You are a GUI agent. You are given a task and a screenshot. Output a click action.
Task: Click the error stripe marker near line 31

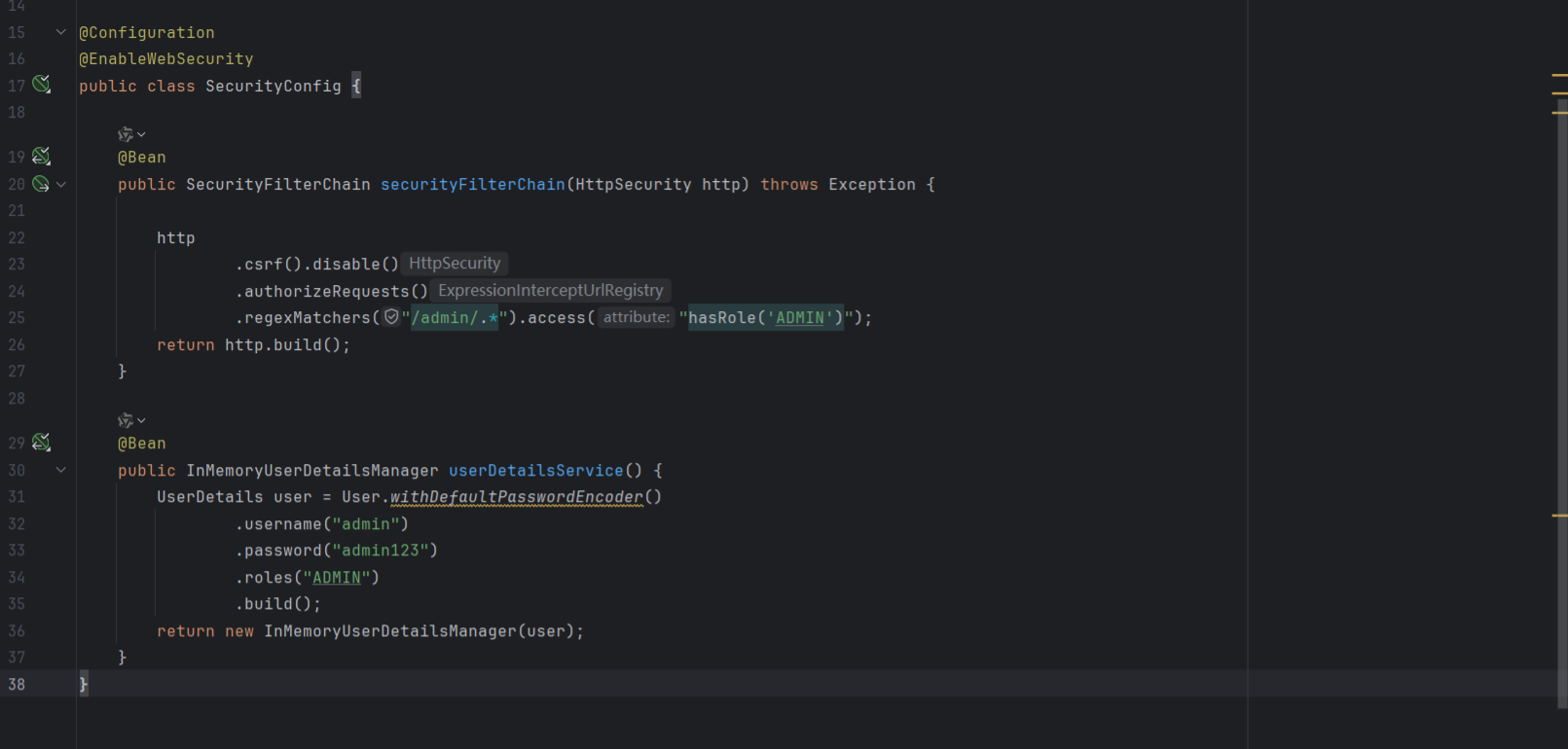pyautogui.click(x=1559, y=516)
